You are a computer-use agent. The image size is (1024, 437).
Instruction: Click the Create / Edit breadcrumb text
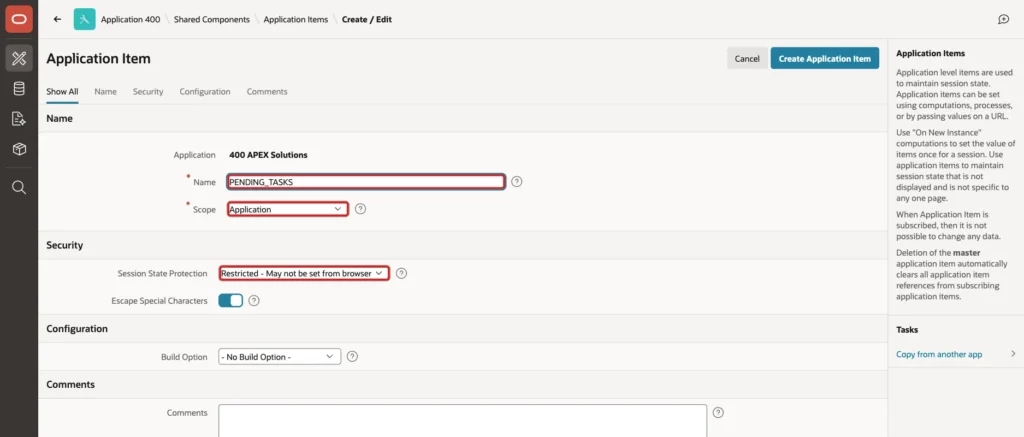pos(367,20)
